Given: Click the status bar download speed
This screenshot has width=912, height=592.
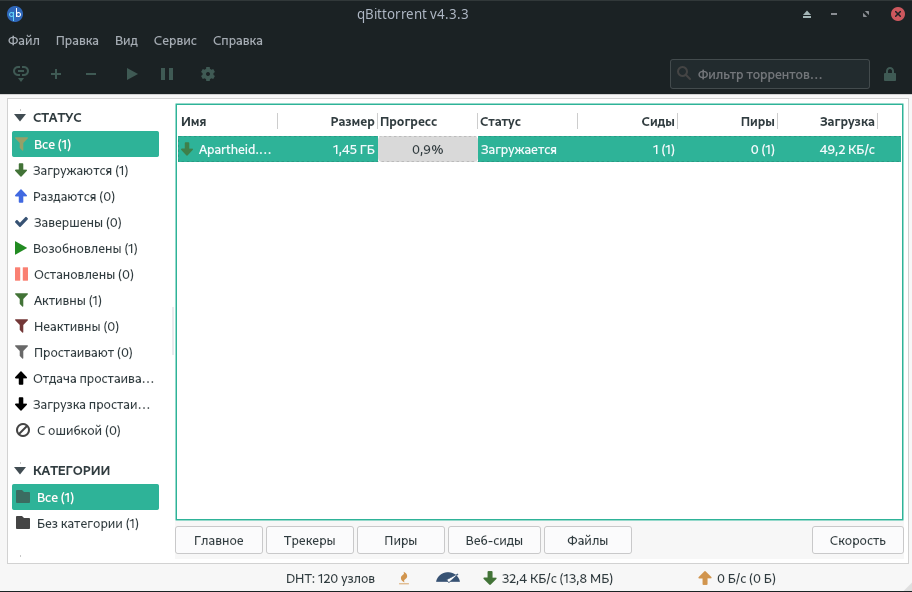Looking at the screenshot, I should pyautogui.click(x=548, y=578).
